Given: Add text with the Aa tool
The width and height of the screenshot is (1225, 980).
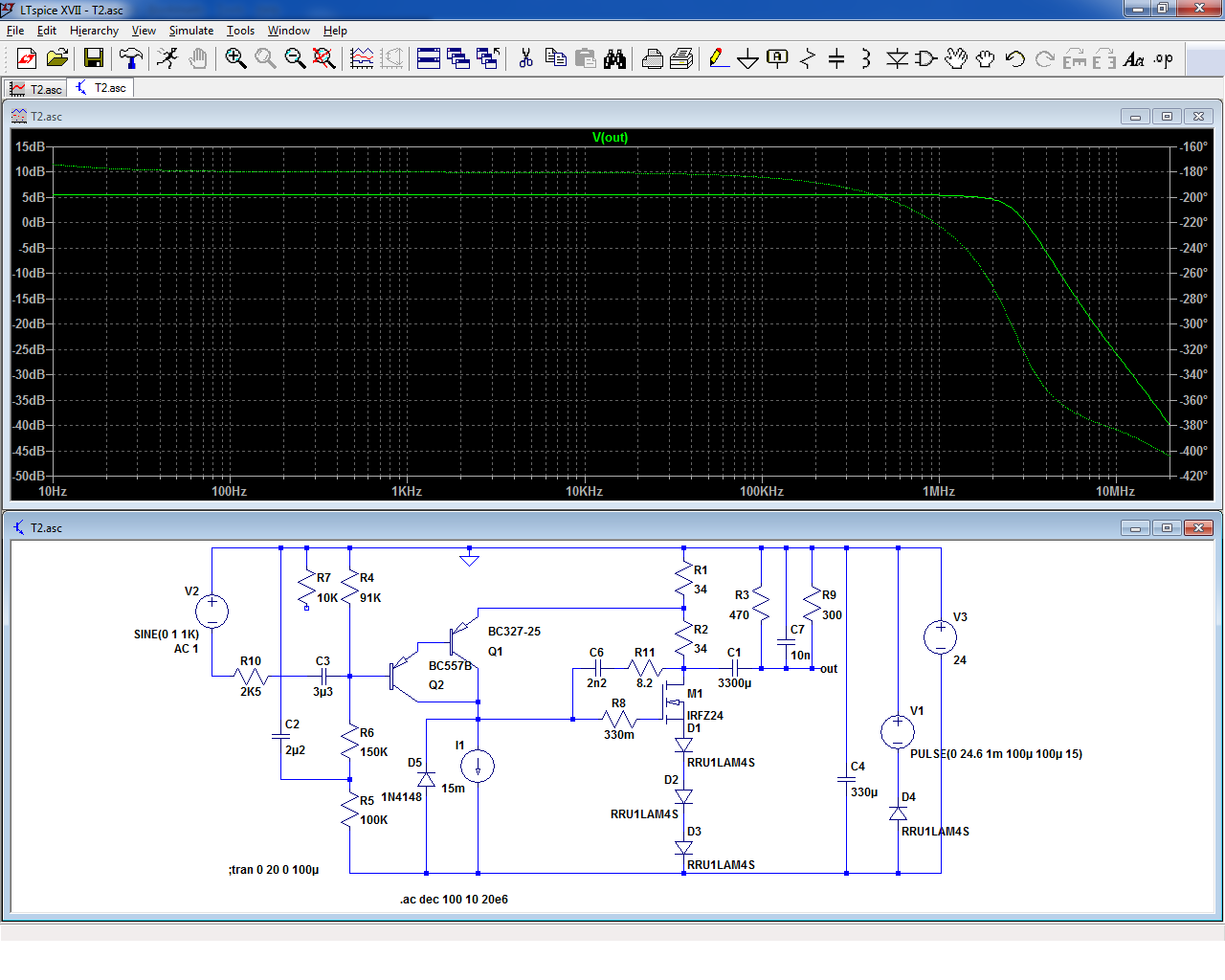Looking at the screenshot, I should [x=1134, y=59].
